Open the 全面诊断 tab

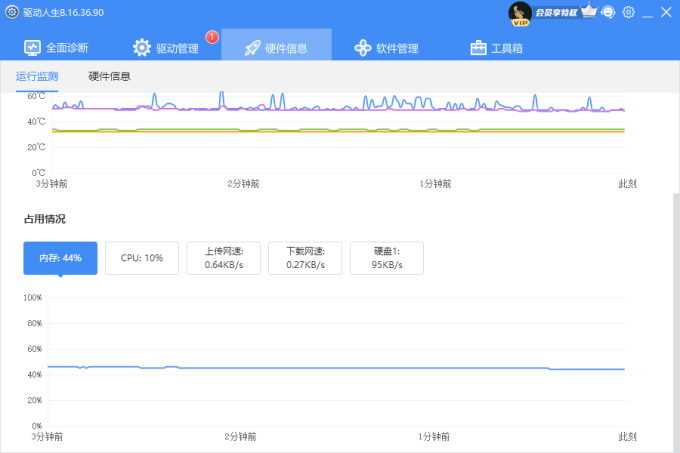(x=56, y=47)
